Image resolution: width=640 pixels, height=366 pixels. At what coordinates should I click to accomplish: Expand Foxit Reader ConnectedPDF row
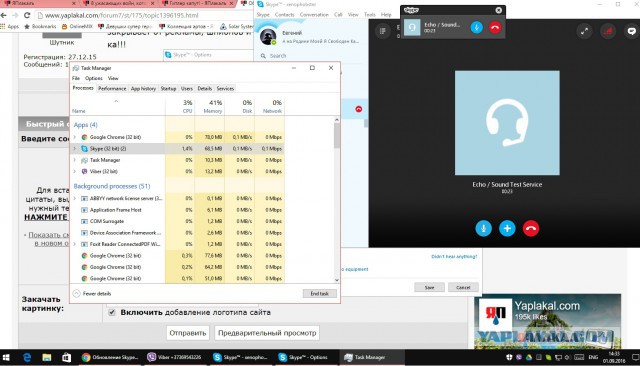[x=75, y=244]
